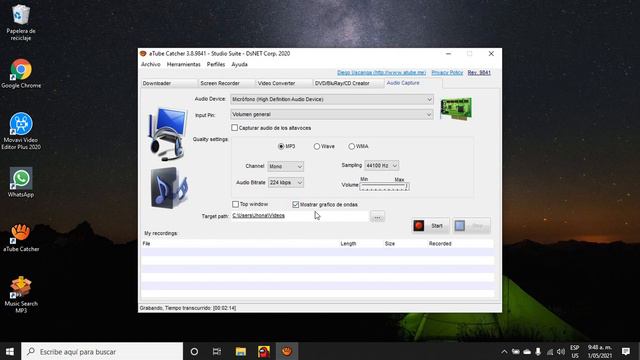Open Cortana circle in the taskbar
Viewport: 640px width, 360px height.
(x=194, y=351)
